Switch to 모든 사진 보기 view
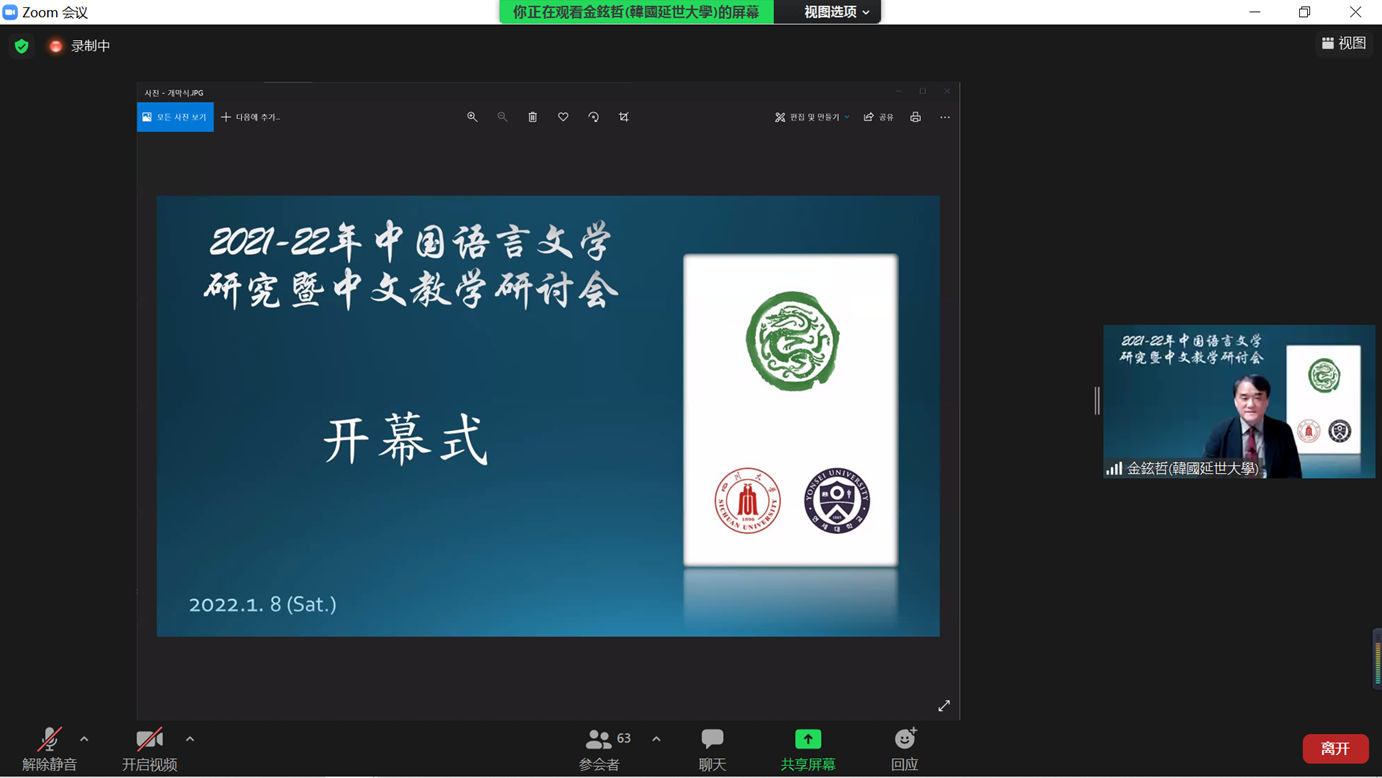Screen dimensions: 1382x778 pos(175,117)
